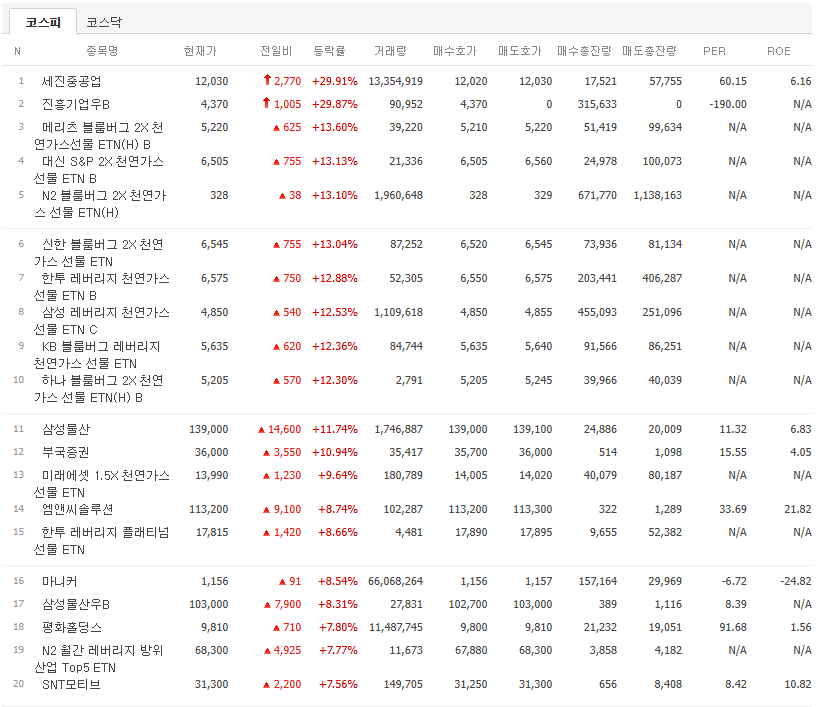Select PER value -190.00
The height and width of the screenshot is (707, 824).
pyautogui.click(x=727, y=104)
